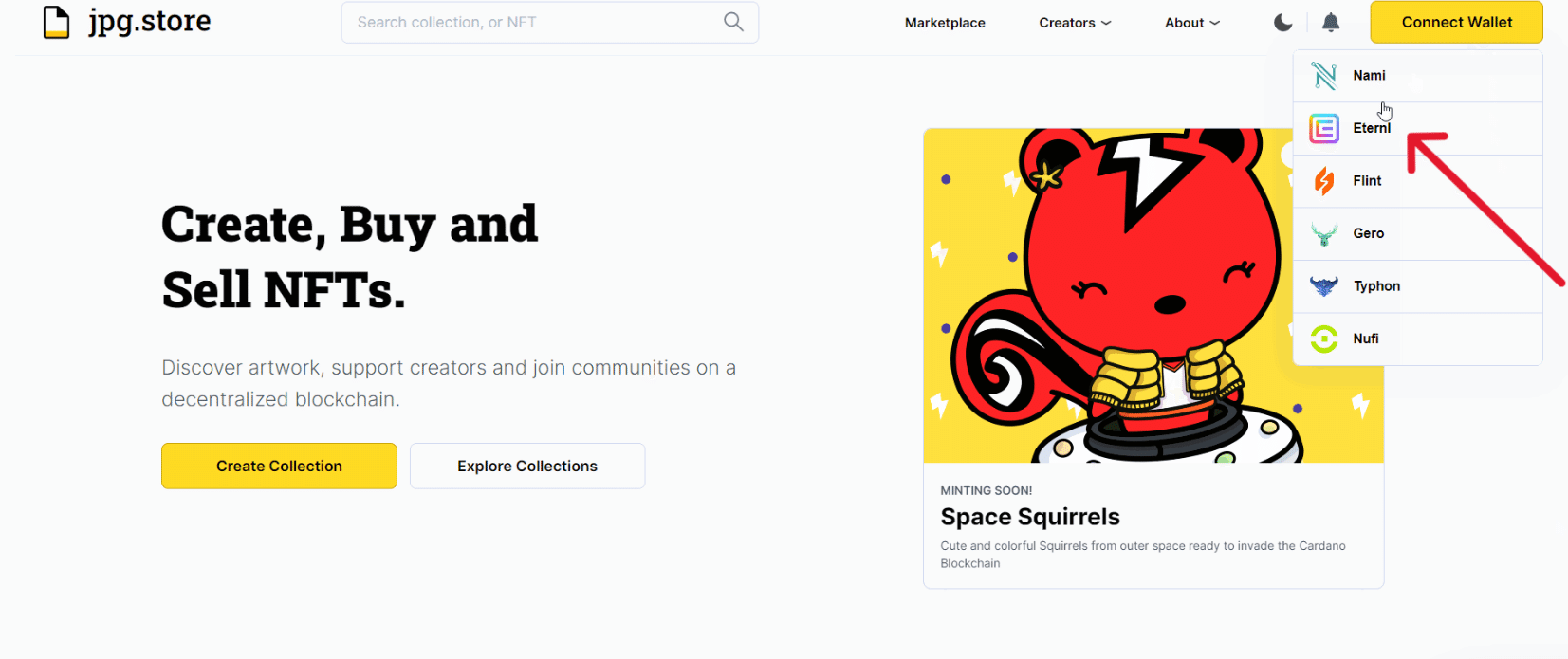Click the Explore Collections button
The width and height of the screenshot is (1568, 659).
[527, 466]
